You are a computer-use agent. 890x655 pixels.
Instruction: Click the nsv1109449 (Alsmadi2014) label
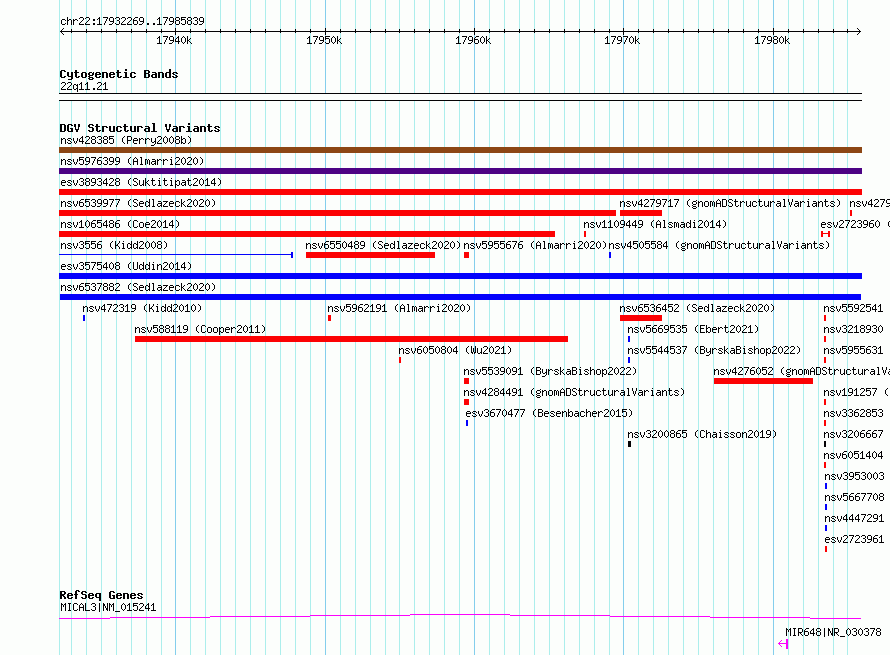[655, 224]
